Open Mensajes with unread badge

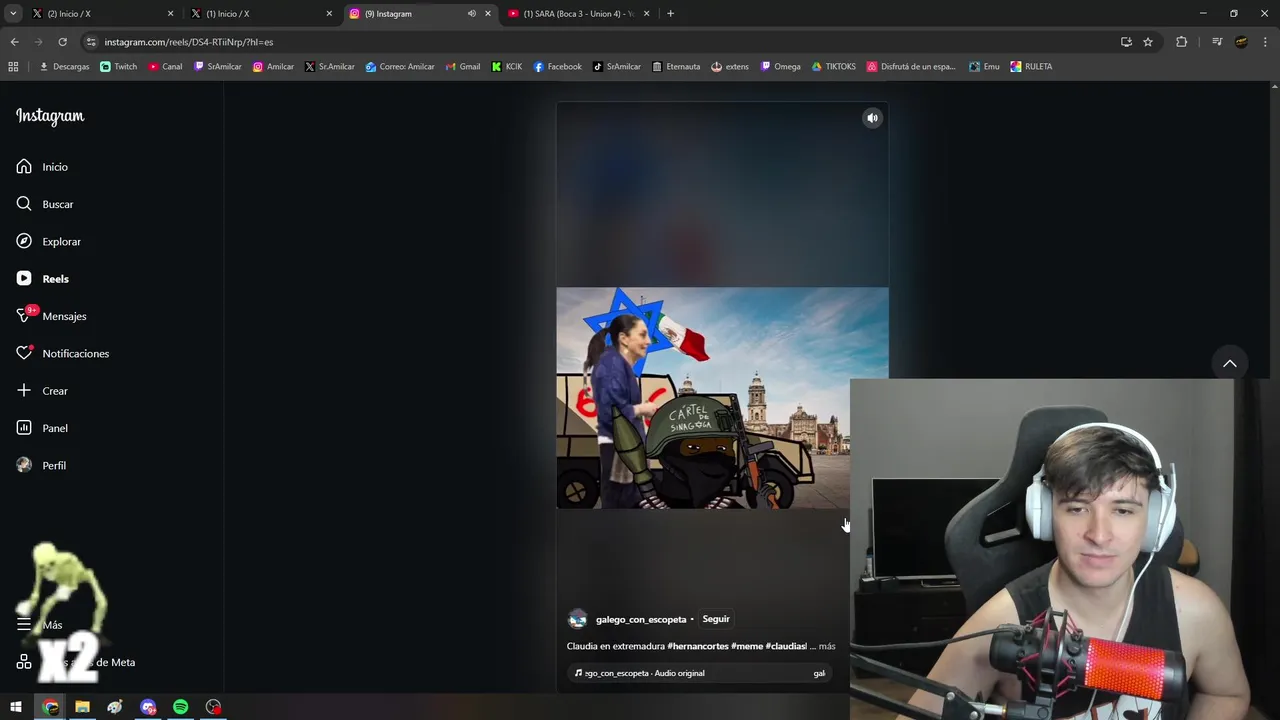click(51, 316)
